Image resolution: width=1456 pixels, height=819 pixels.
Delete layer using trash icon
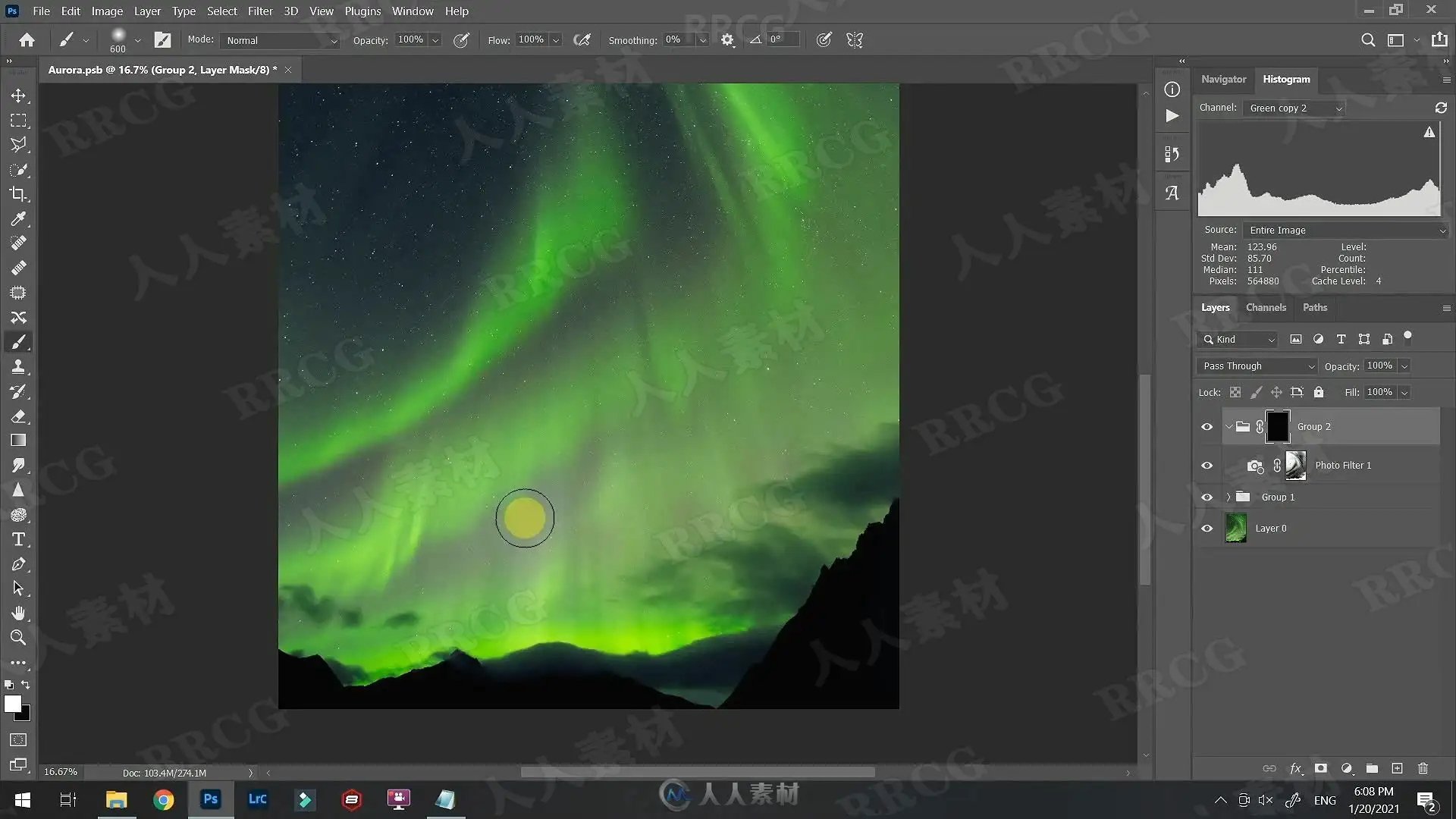point(1423,768)
